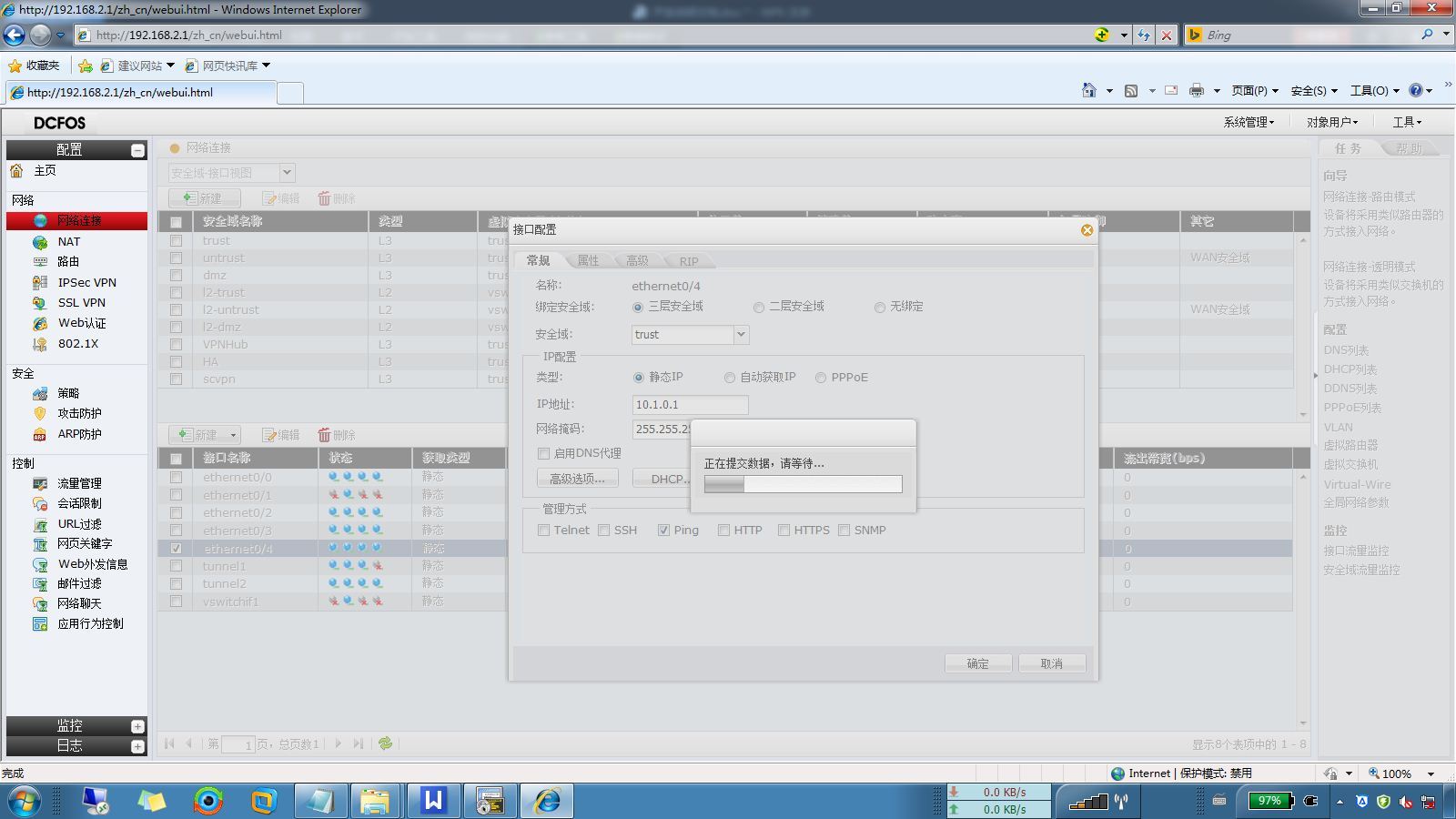Viewport: 1456px width, 819px height.
Task: Collapse the 配置 sidebar section
Action: [x=137, y=150]
